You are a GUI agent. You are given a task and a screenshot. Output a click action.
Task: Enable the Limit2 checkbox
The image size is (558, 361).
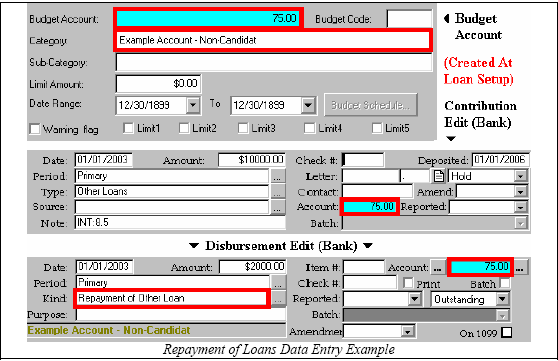click(184, 128)
